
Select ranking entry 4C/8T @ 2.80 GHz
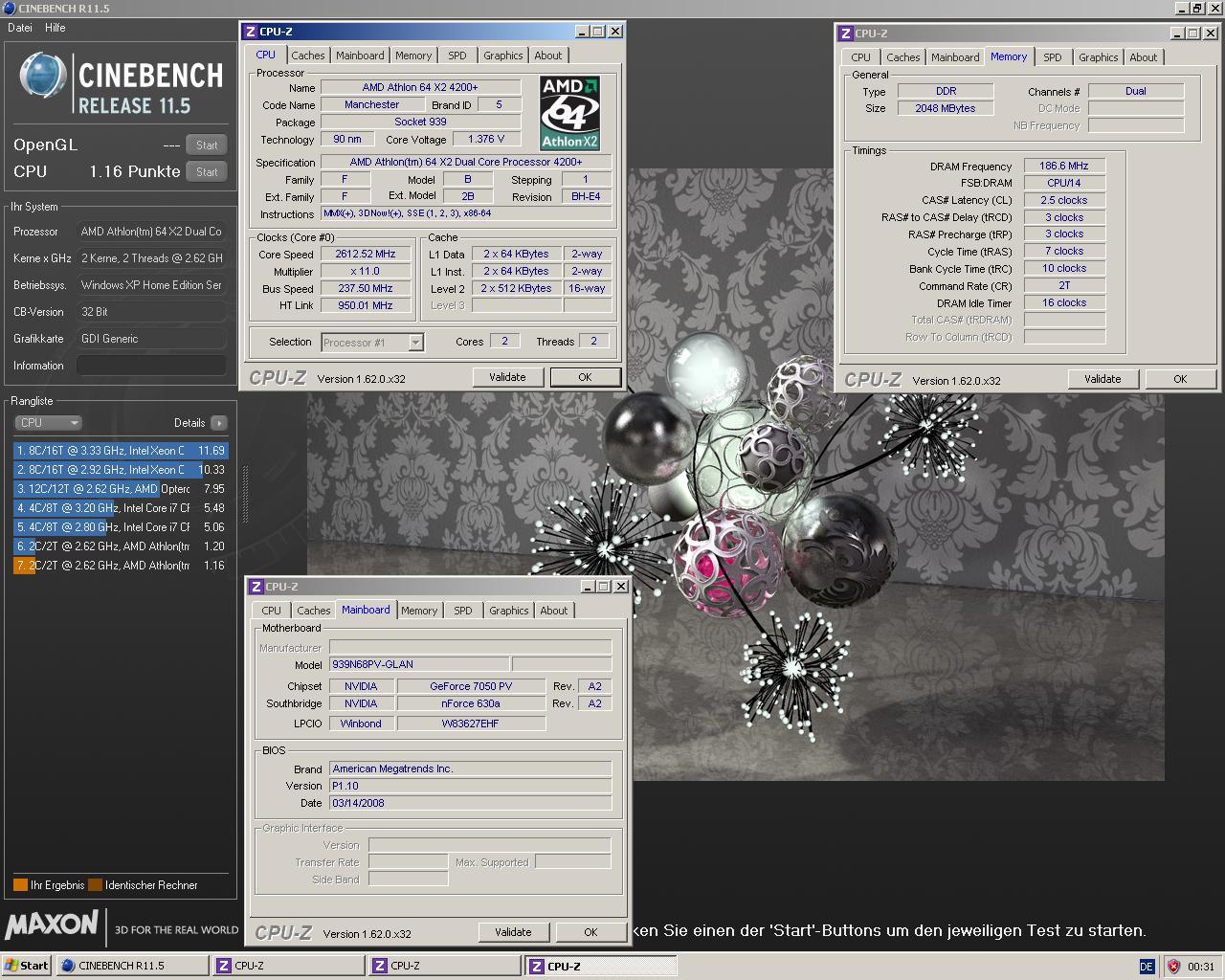click(121, 527)
